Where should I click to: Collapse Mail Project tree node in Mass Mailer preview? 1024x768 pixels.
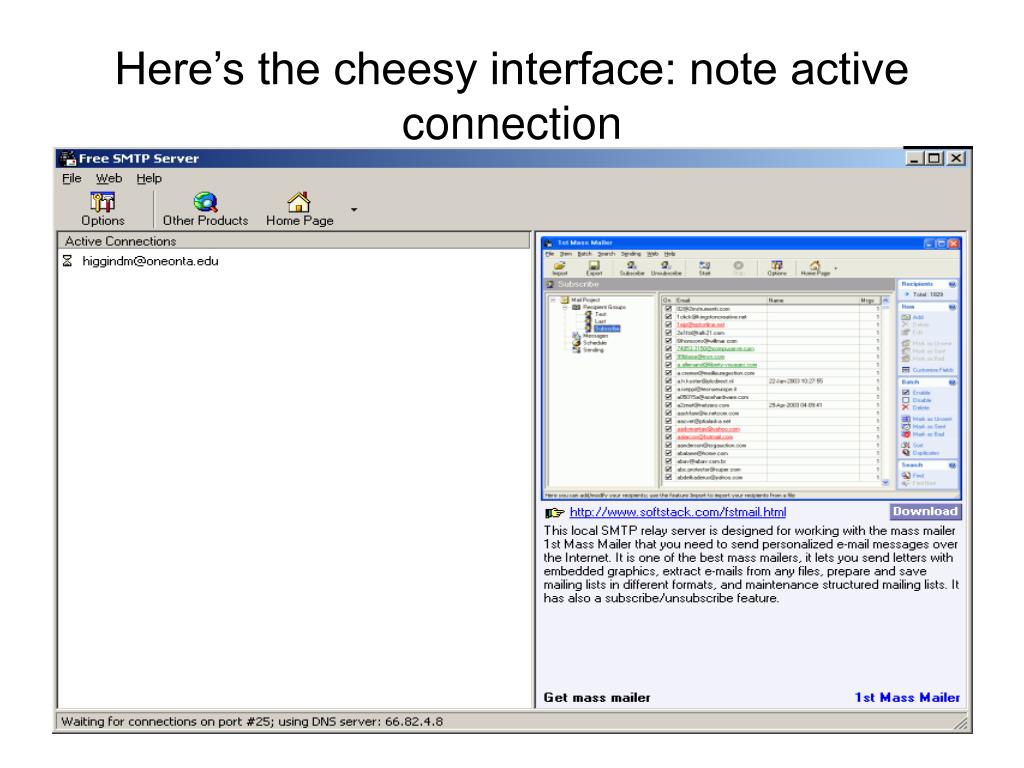click(x=553, y=300)
